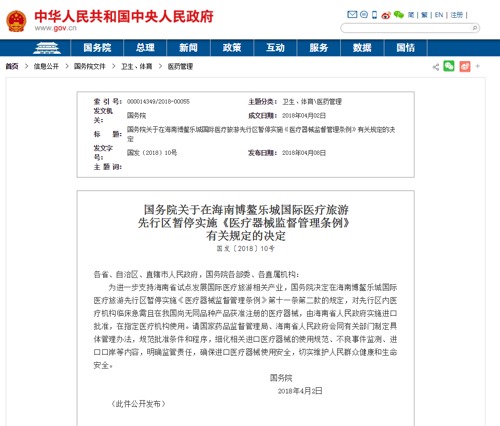The image size is (500, 426).
Task: Click the 国发〔2018〕10号 subtitle under the heading
Action: (x=246, y=249)
